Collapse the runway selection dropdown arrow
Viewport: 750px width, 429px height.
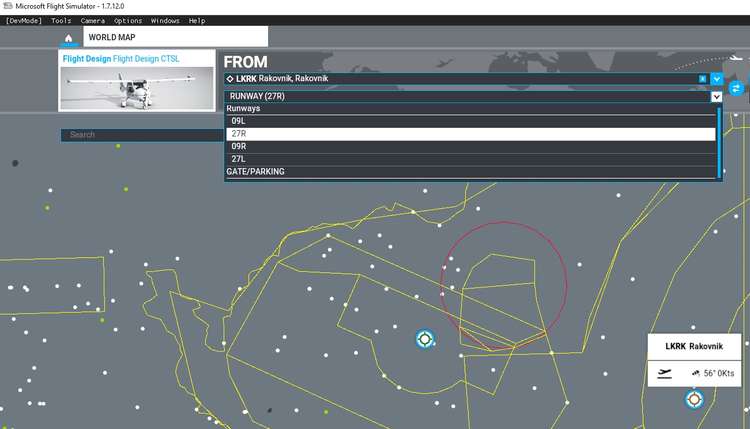716,97
